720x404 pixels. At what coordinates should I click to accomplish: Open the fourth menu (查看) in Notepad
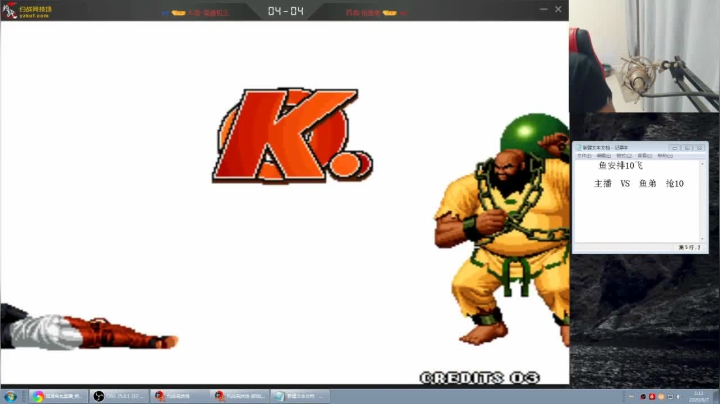point(645,156)
